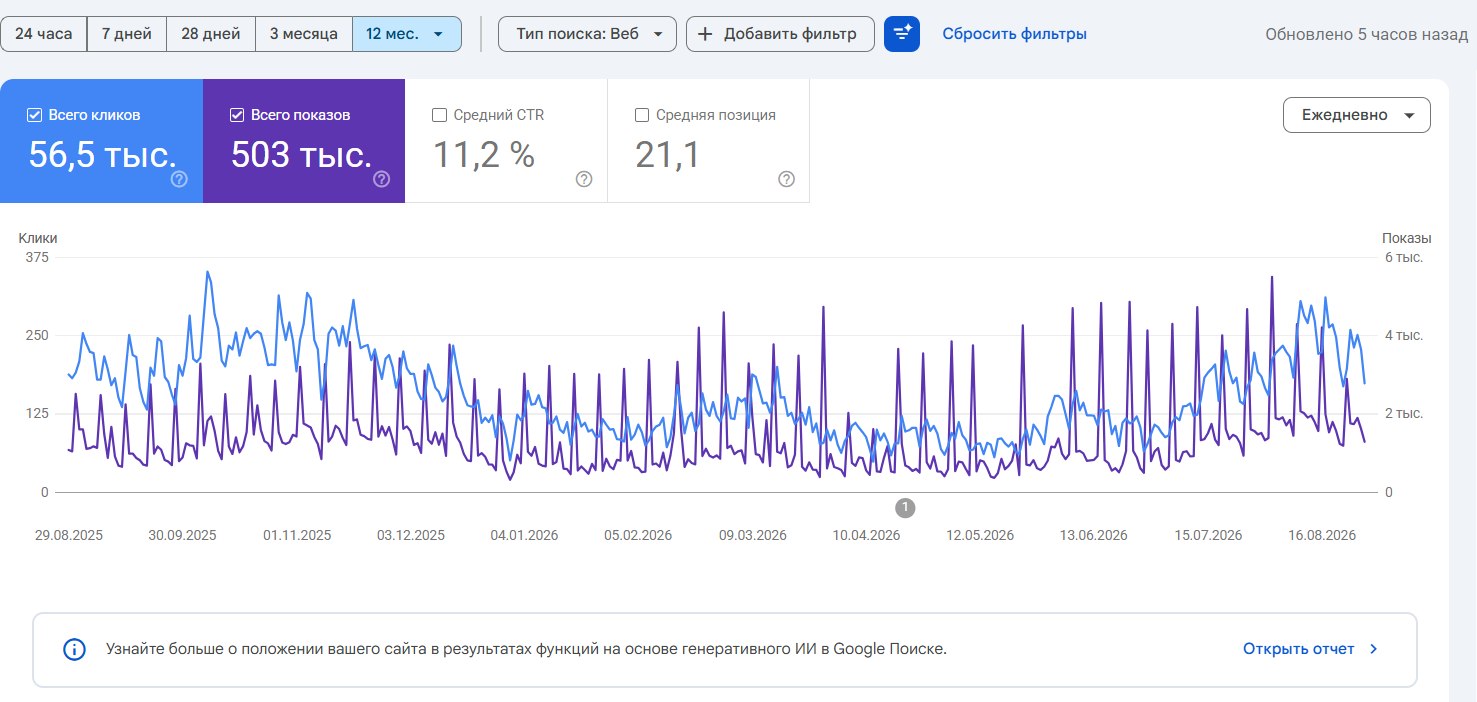Click the plus icon in Добавить фильтр

(705, 34)
